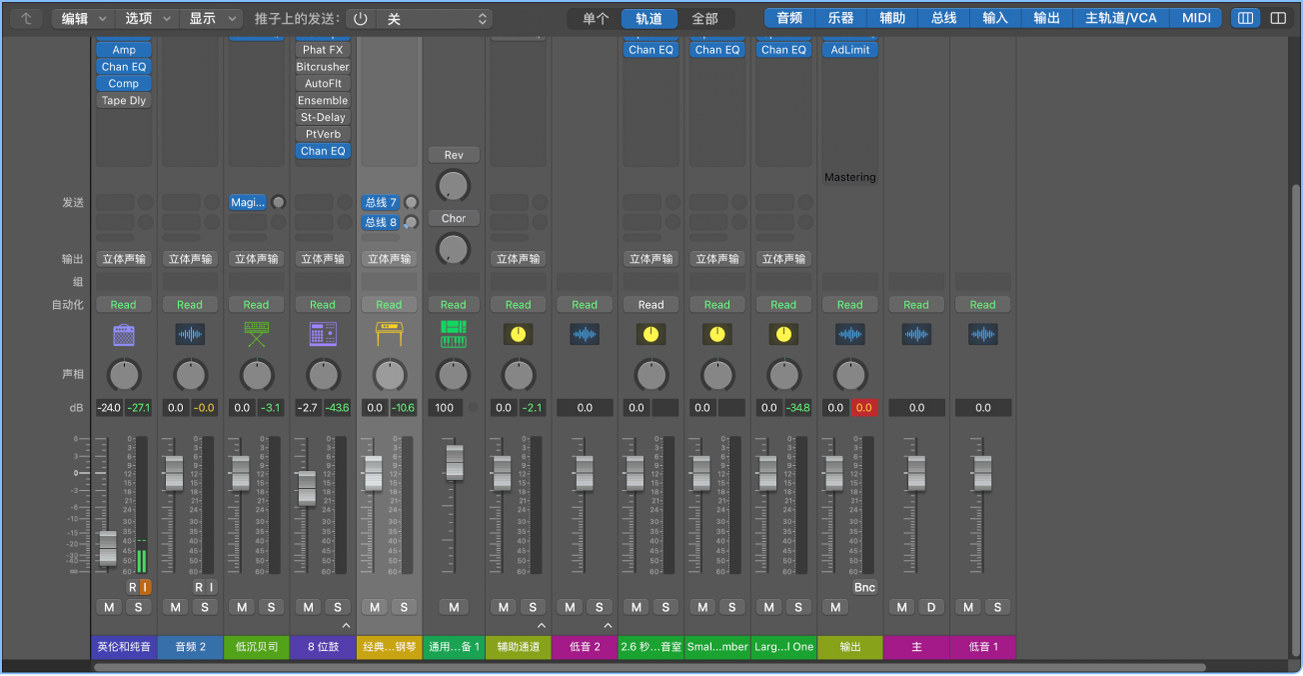
Task: Open the Comp plugin on 英伦和纯音
Action: pyautogui.click(x=124, y=84)
